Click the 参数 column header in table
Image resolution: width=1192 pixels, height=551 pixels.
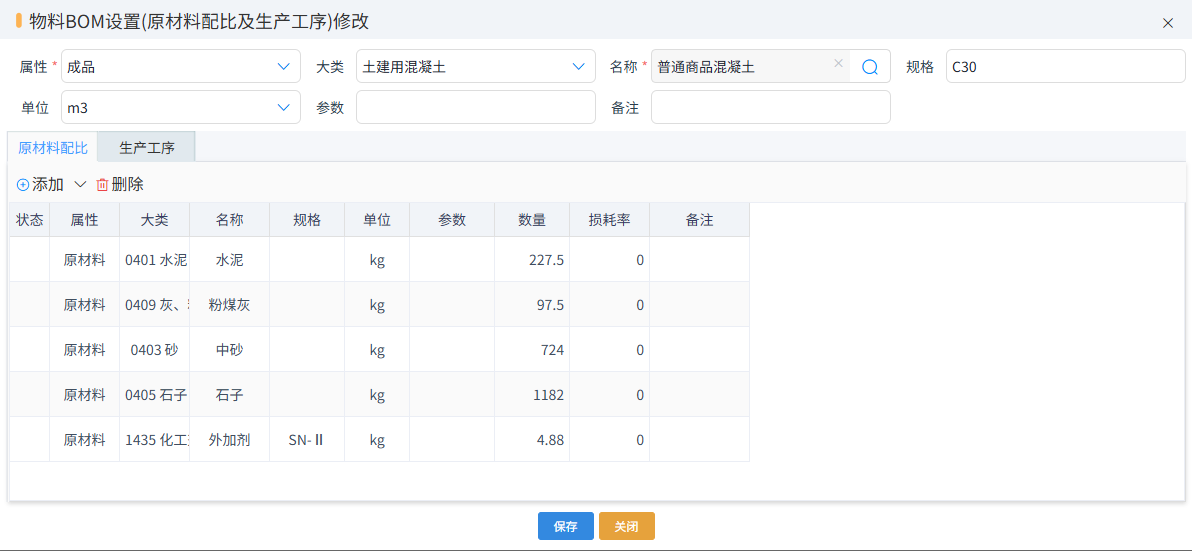point(452,220)
